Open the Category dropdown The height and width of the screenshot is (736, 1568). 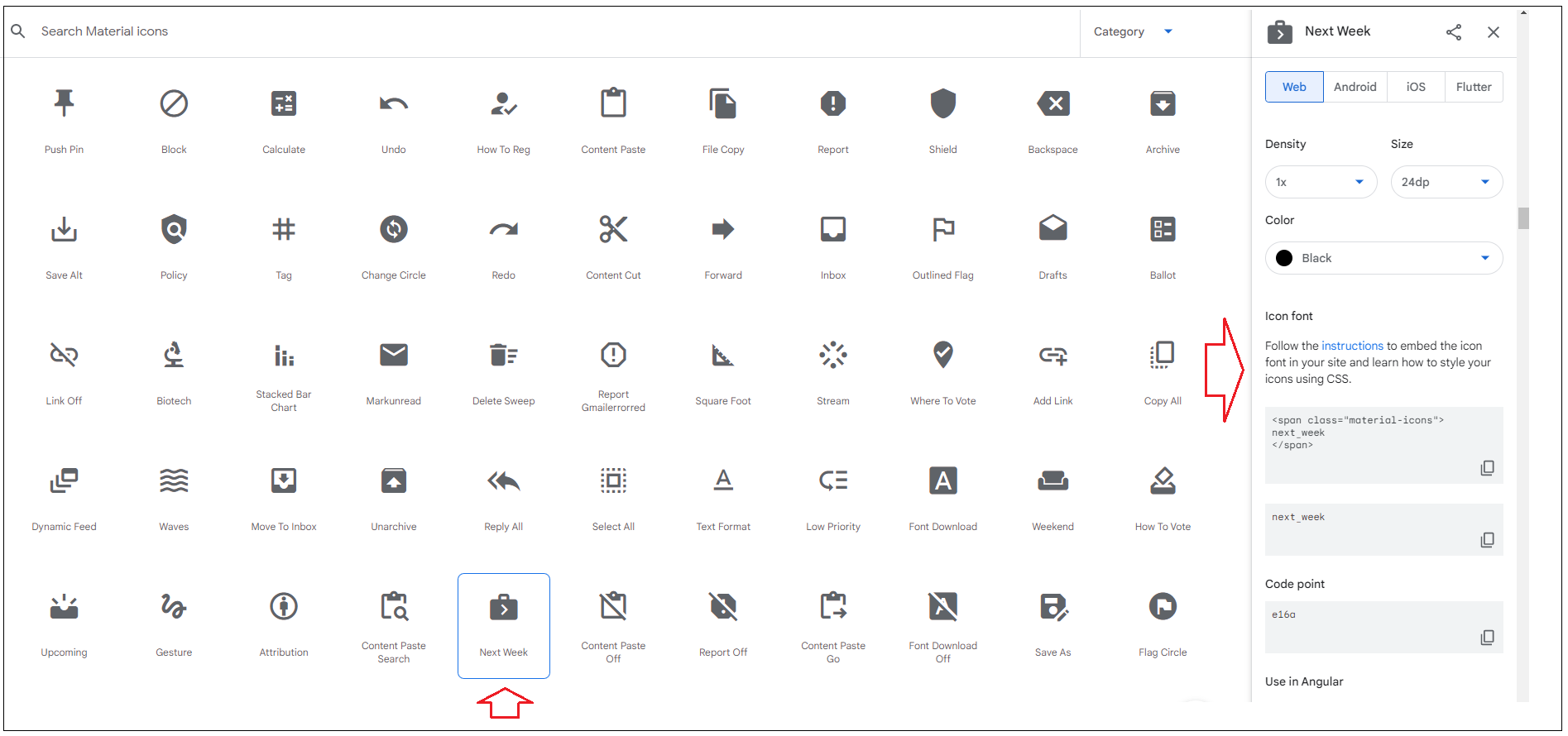coord(1133,31)
